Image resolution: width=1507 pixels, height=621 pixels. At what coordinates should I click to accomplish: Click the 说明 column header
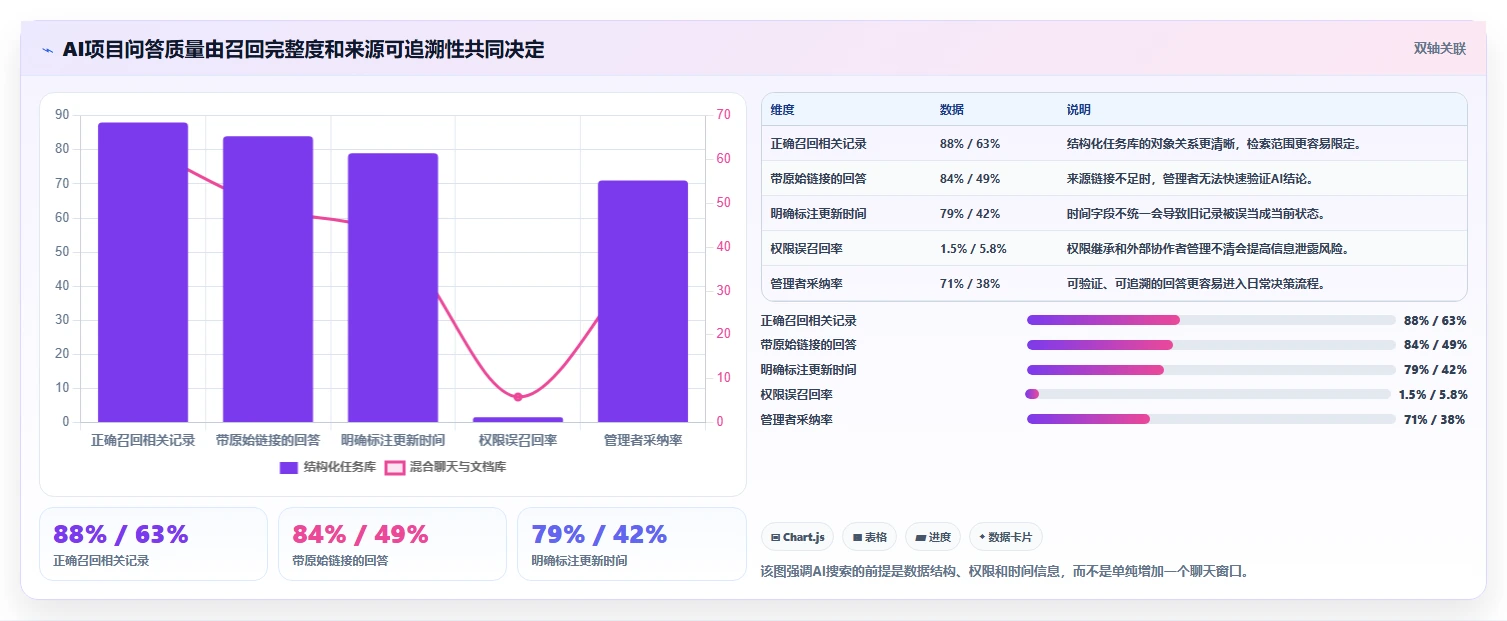1079,110
